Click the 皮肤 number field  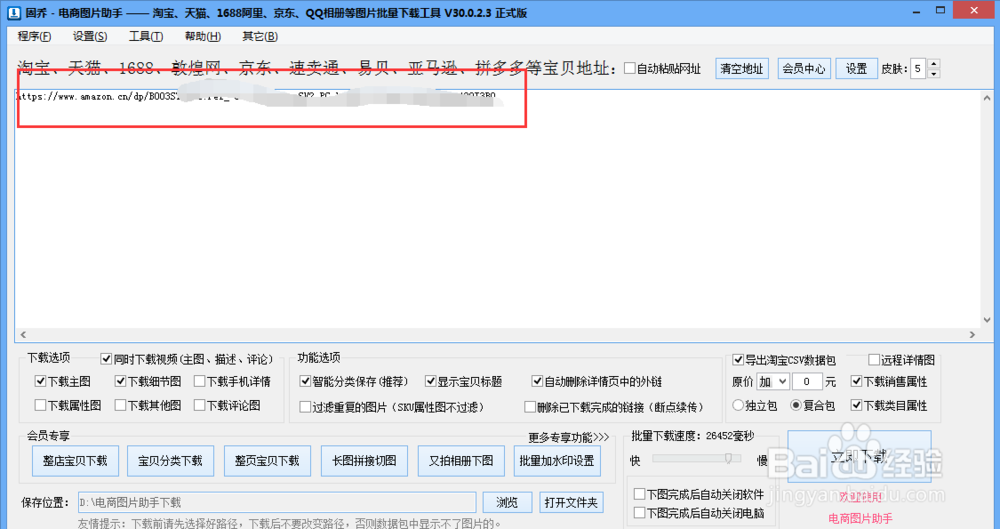(x=918, y=68)
